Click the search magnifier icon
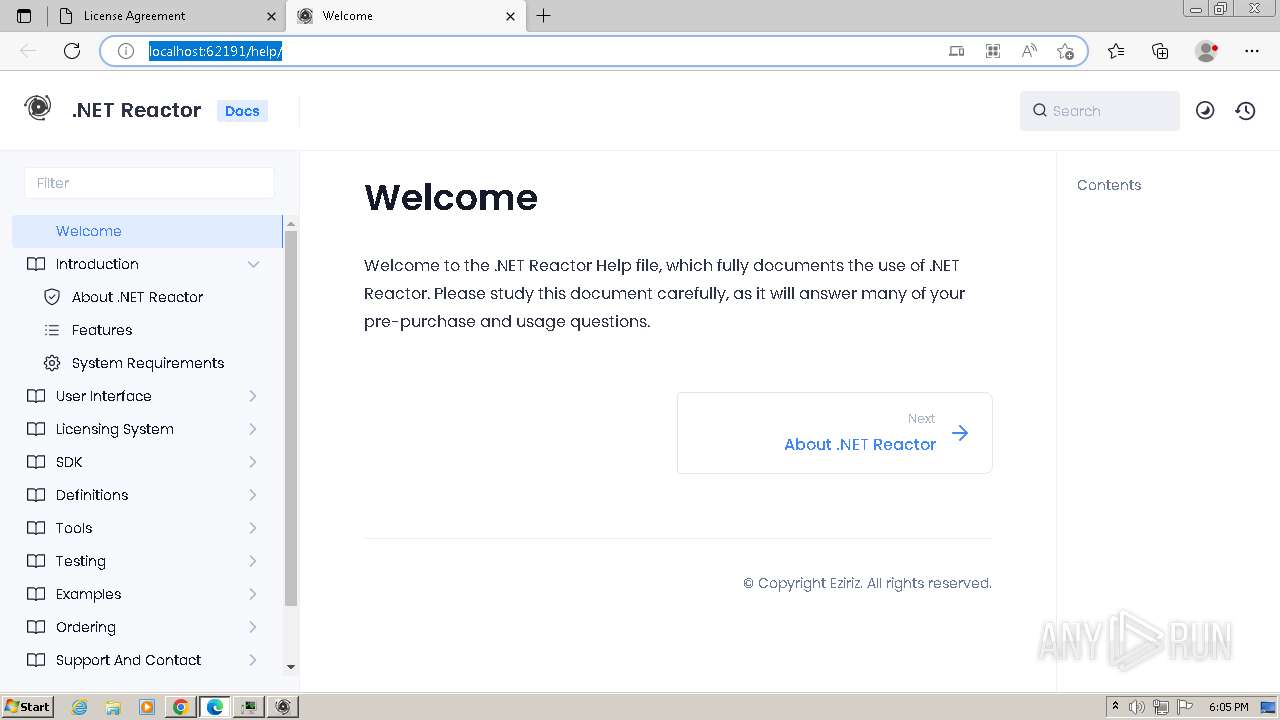 (x=1040, y=111)
